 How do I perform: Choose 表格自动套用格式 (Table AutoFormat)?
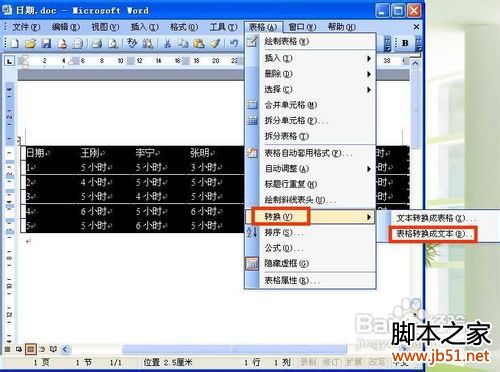click(310, 153)
